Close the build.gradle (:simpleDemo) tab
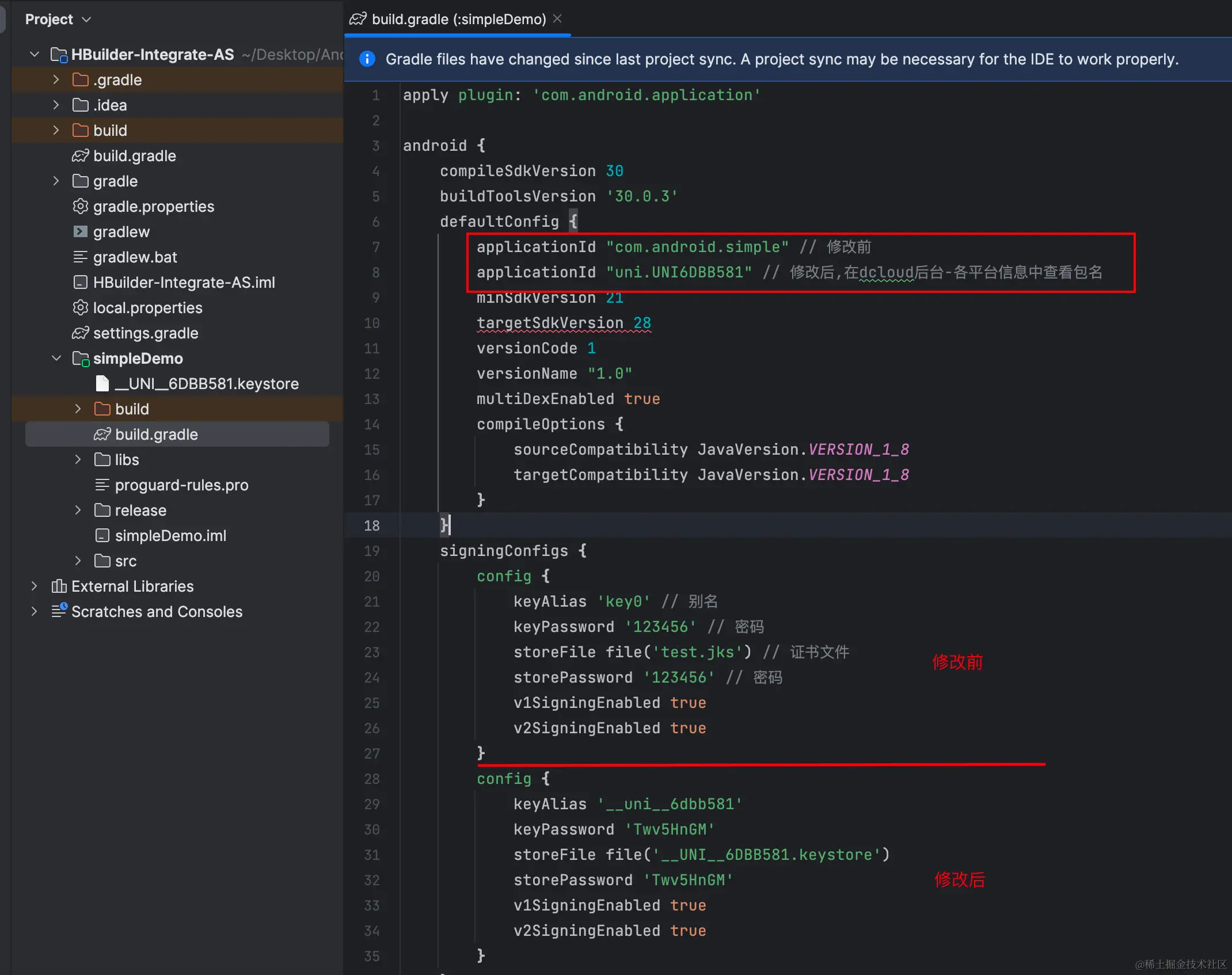This screenshot has height=975, width=1232. [x=557, y=19]
